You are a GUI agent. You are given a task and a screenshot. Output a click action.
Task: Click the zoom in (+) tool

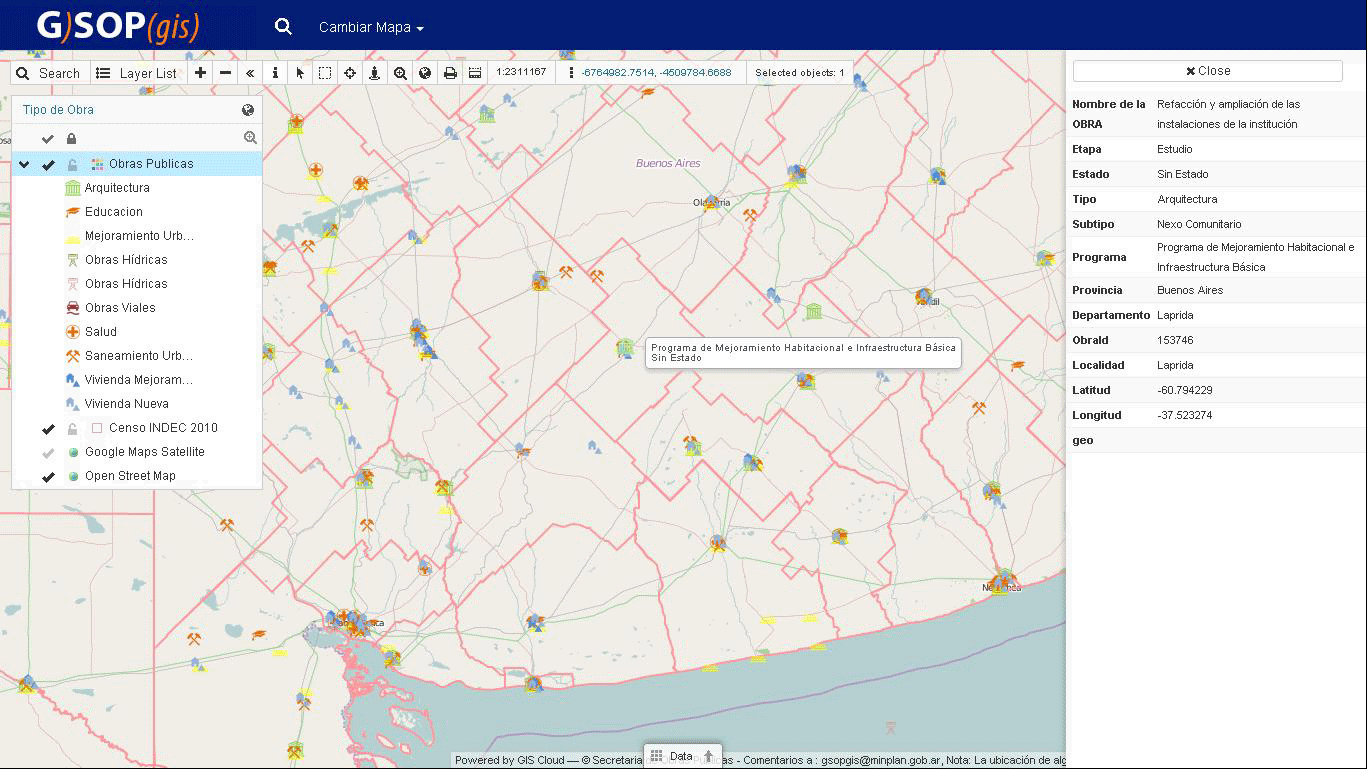(199, 72)
